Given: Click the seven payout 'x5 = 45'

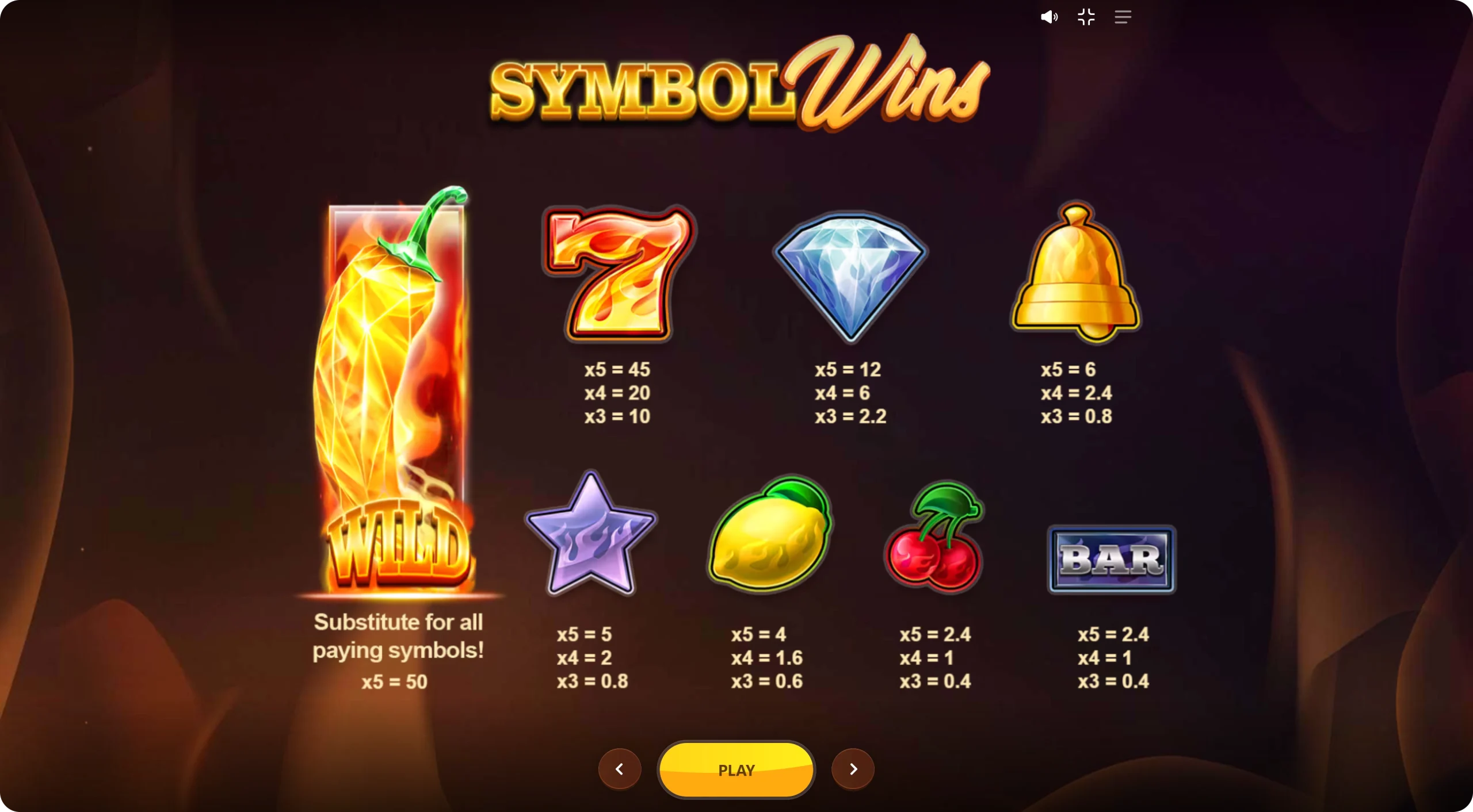Looking at the screenshot, I should [x=617, y=370].
